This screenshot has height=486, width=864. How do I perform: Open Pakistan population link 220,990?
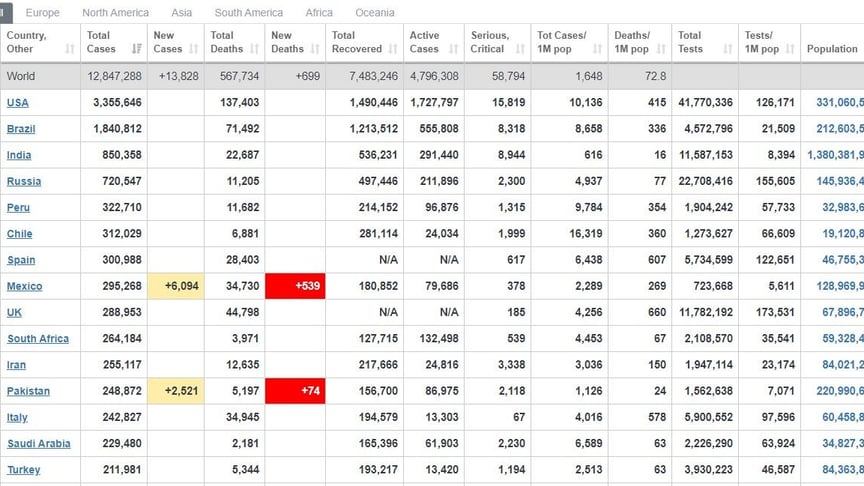tap(840, 391)
